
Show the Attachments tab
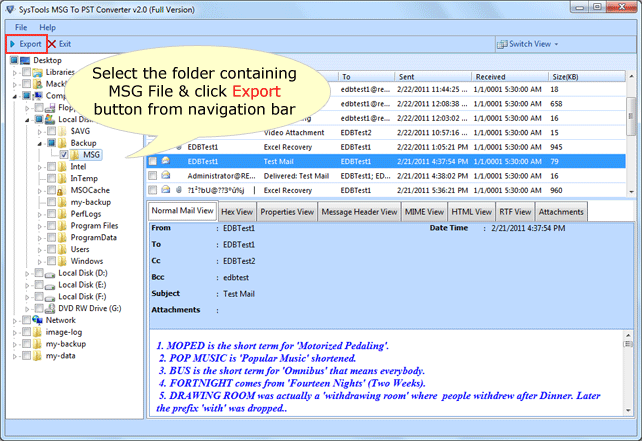(561, 212)
